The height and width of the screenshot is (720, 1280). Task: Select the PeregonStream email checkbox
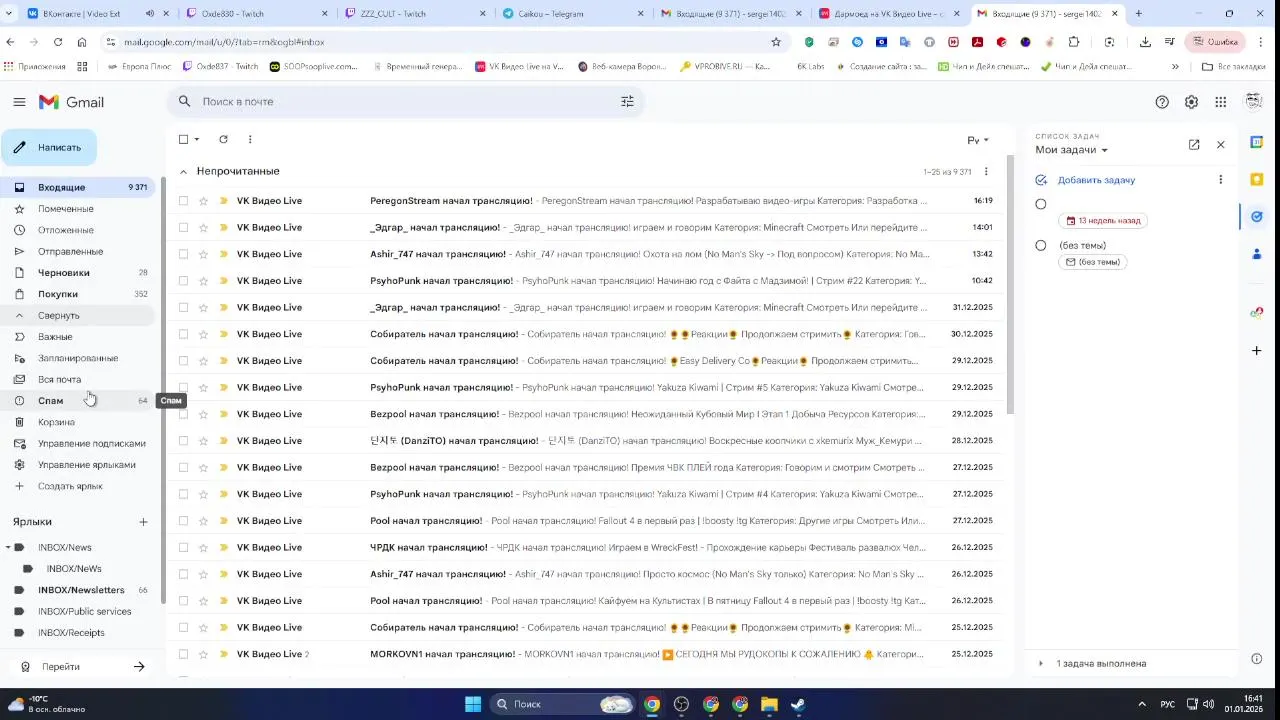[x=183, y=201]
